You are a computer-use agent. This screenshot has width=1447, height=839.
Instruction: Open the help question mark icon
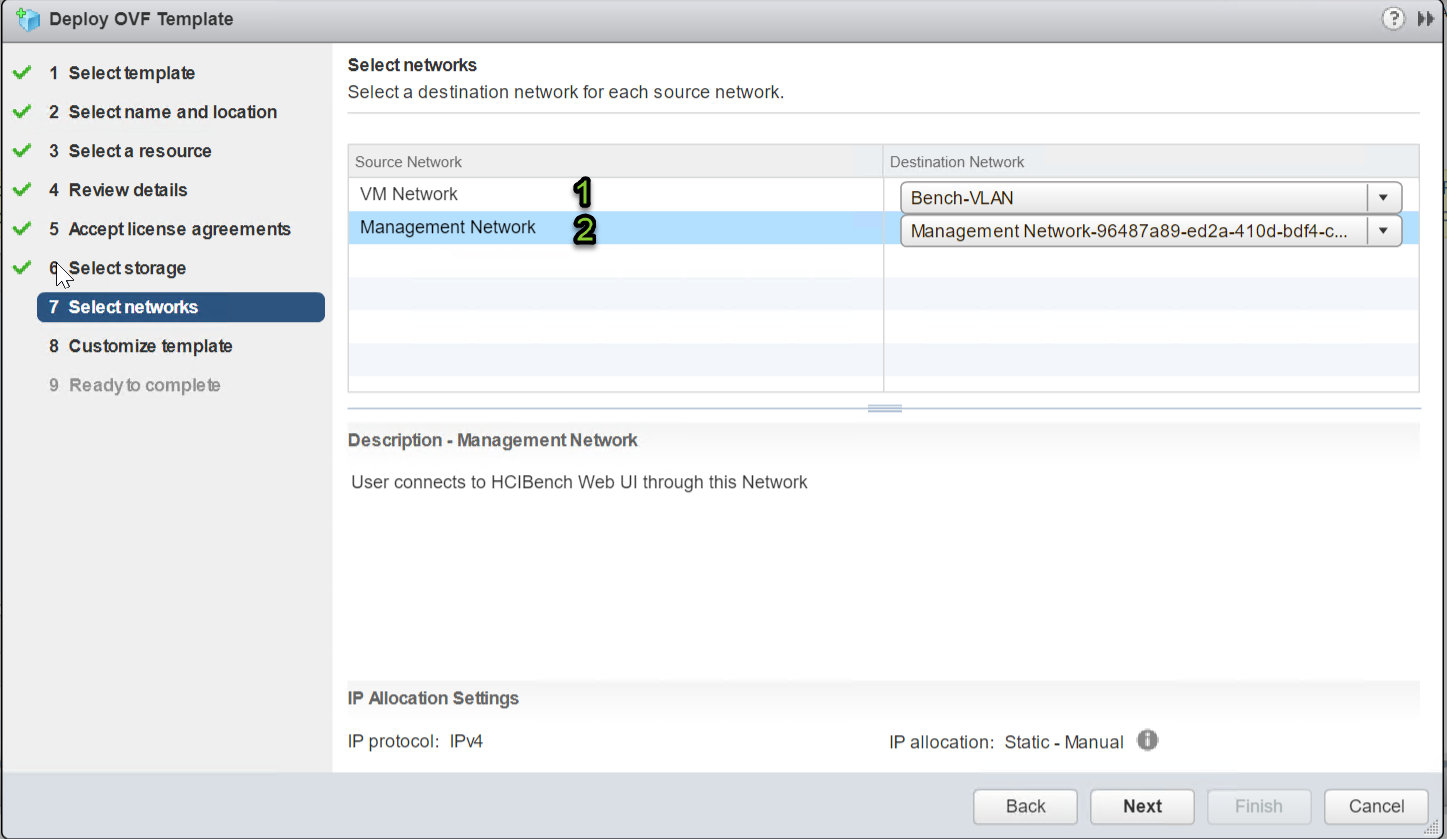[1393, 18]
